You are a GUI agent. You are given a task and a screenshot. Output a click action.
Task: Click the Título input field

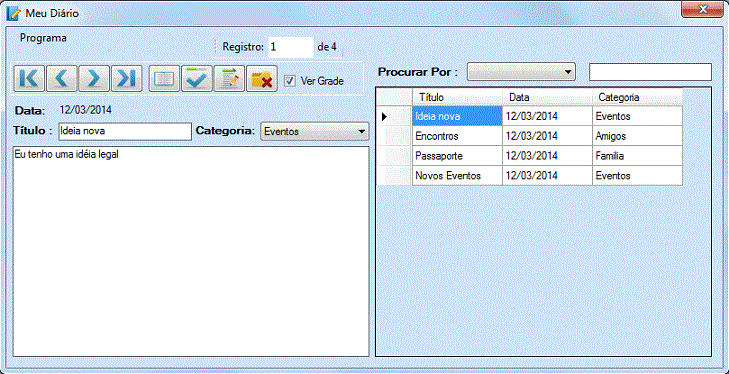click(x=125, y=131)
